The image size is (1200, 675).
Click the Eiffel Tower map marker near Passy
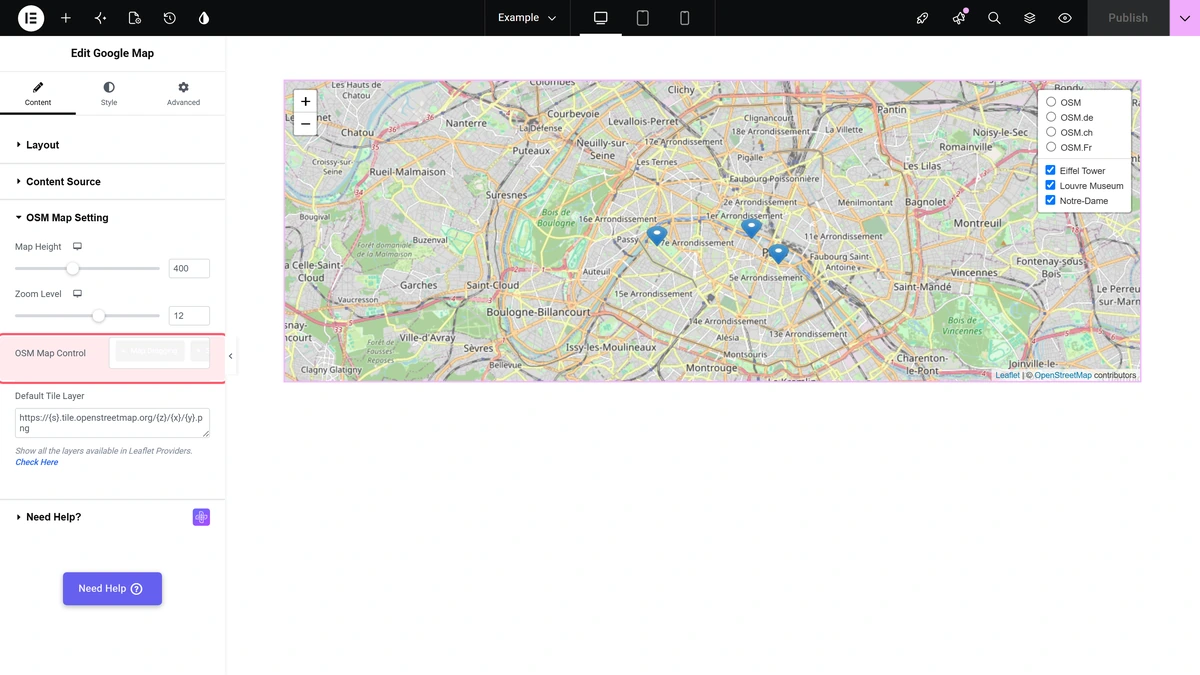point(656,236)
